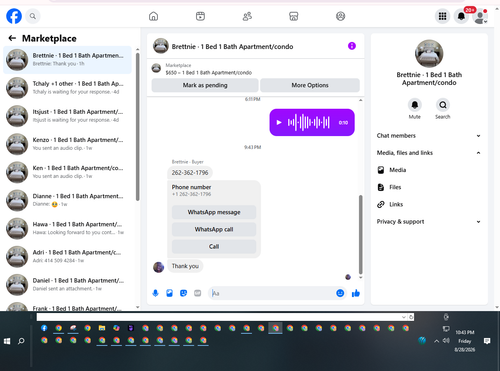Open the Windows Start menu
This screenshot has height=371, width=500.
[x=7, y=341]
